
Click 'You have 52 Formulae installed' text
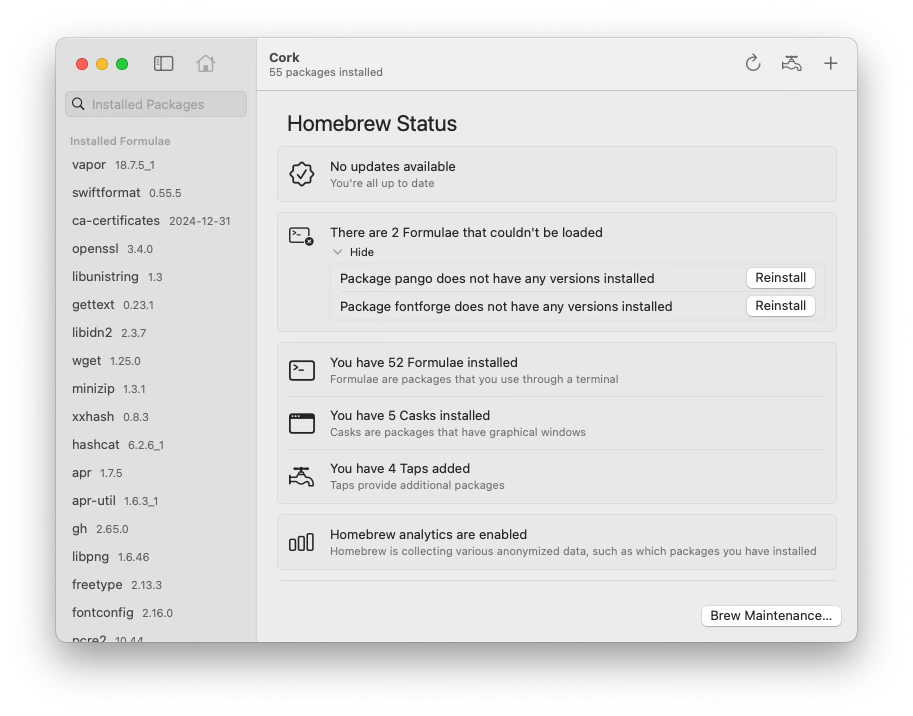point(423,362)
